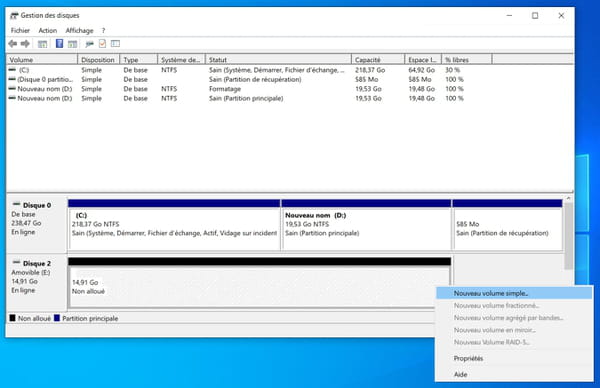Minimize the Gestion des disques window
The image size is (600, 388).
pyautogui.click(x=509, y=16)
